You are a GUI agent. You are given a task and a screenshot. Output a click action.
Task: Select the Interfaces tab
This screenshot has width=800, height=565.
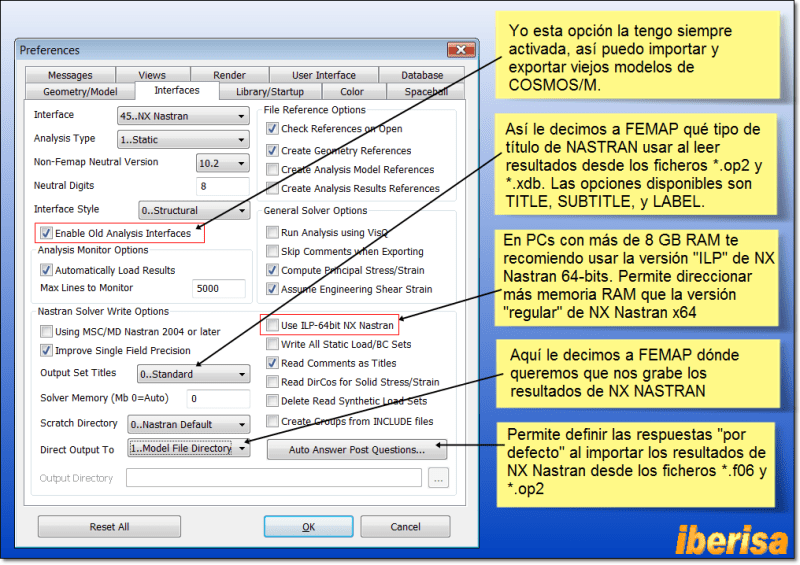[x=177, y=90]
